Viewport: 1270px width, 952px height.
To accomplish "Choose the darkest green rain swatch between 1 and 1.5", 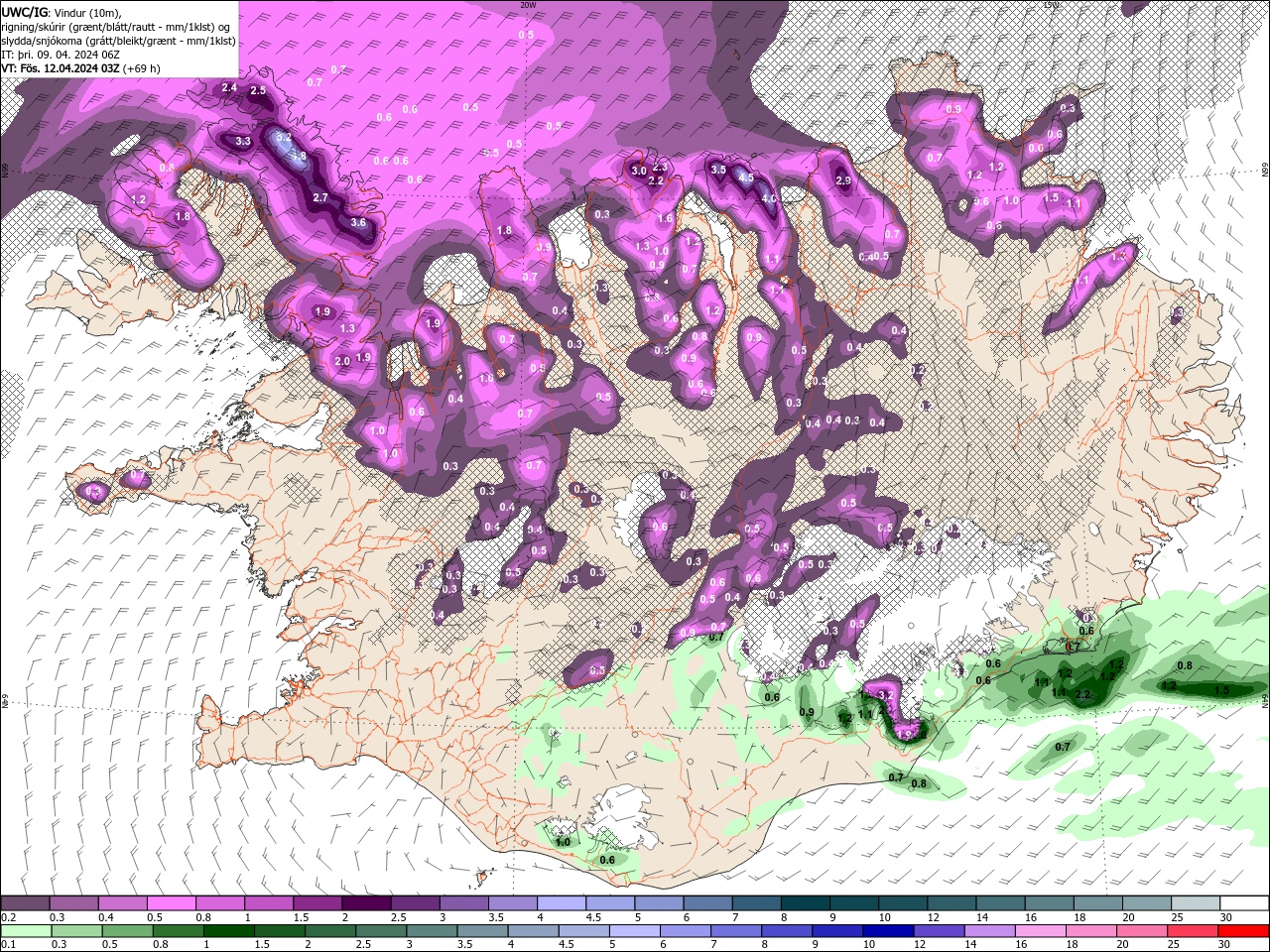I will [228, 931].
